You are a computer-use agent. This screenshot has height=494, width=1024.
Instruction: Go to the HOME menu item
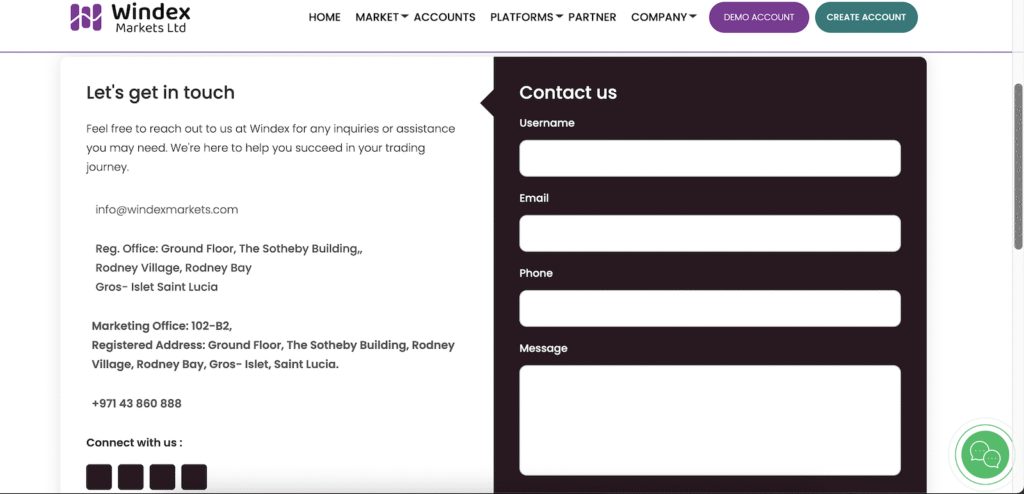click(325, 18)
